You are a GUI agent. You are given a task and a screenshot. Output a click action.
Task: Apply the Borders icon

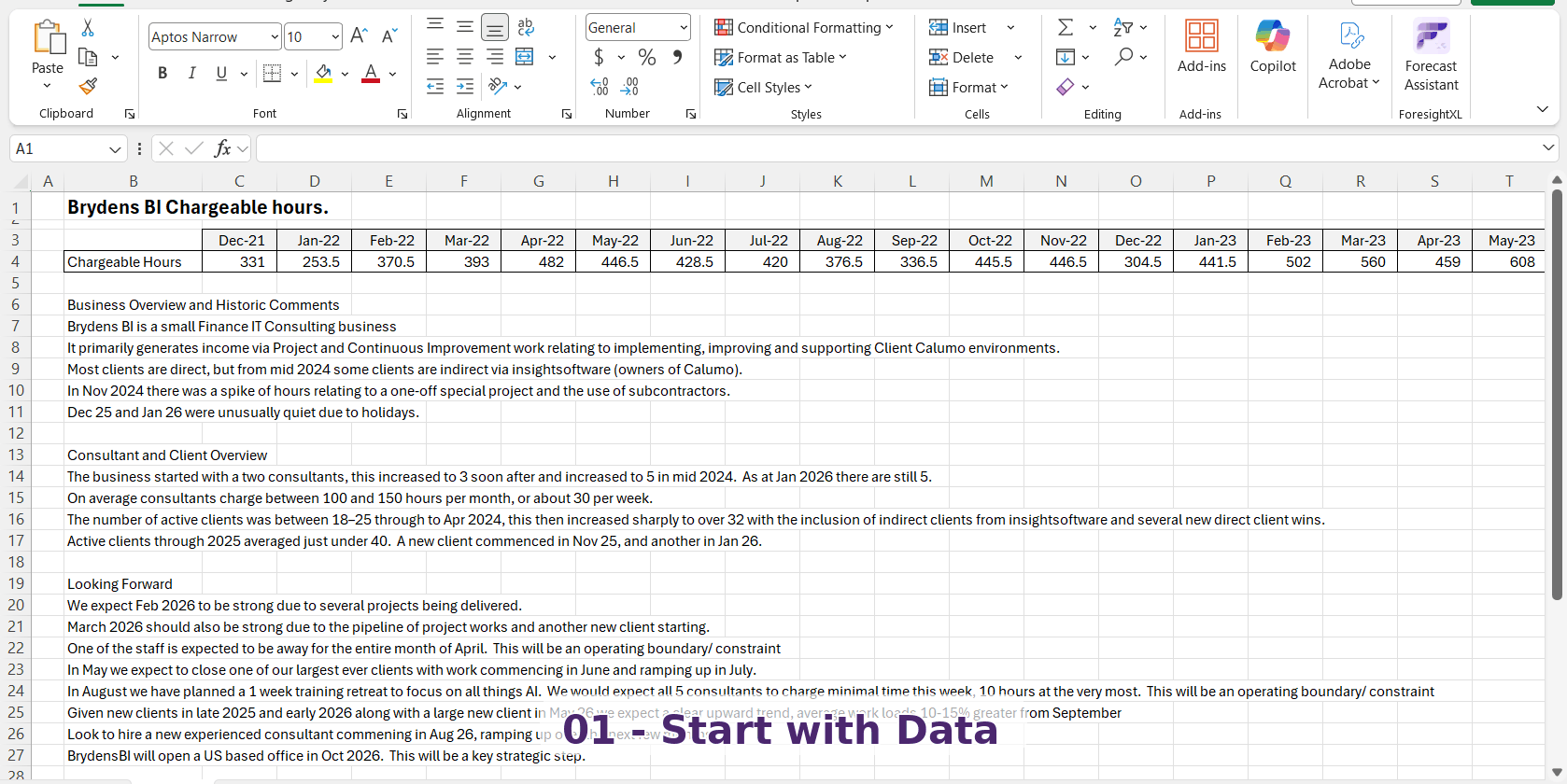(x=272, y=73)
